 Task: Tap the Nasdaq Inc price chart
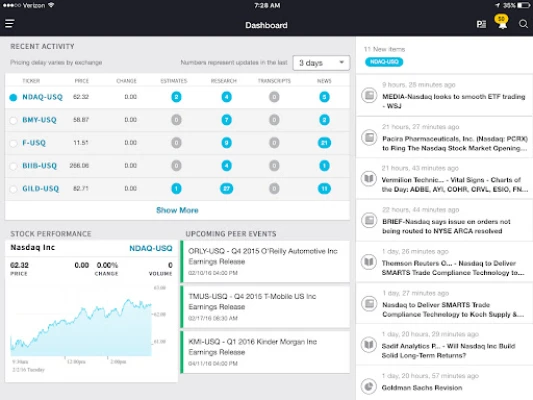pyautogui.click(x=81, y=327)
